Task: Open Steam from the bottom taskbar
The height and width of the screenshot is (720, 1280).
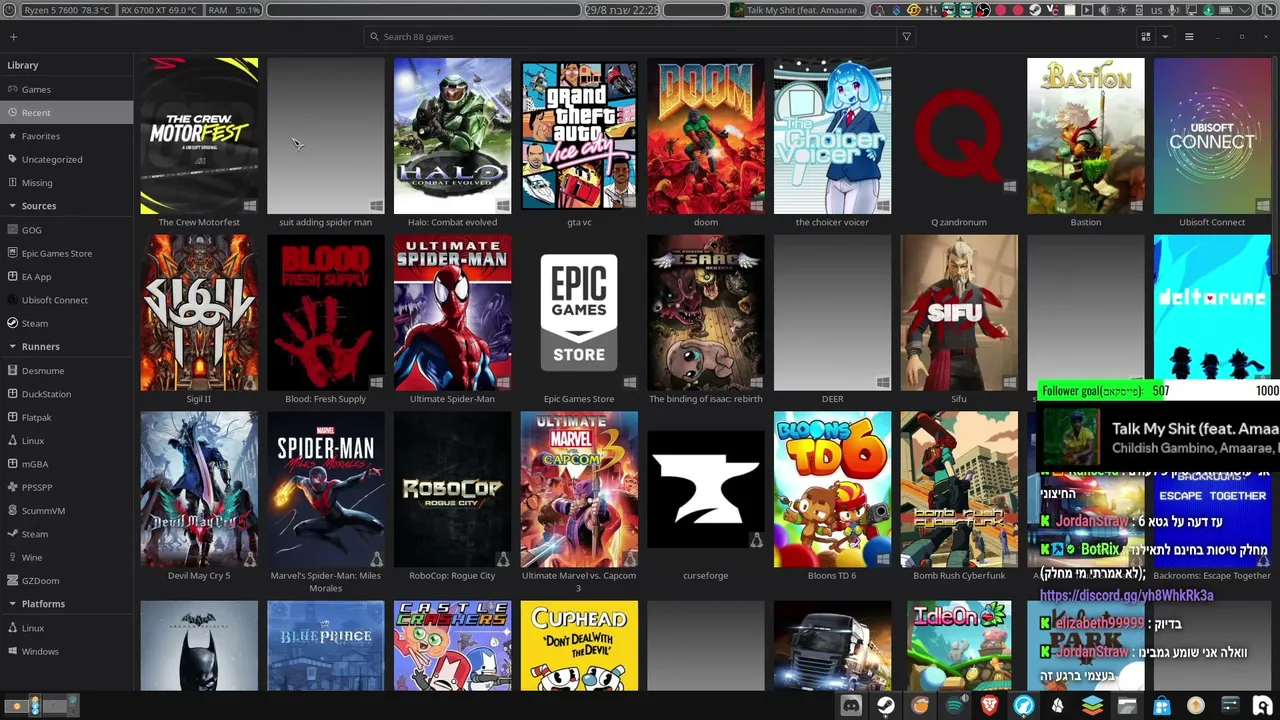Action: [886, 706]
